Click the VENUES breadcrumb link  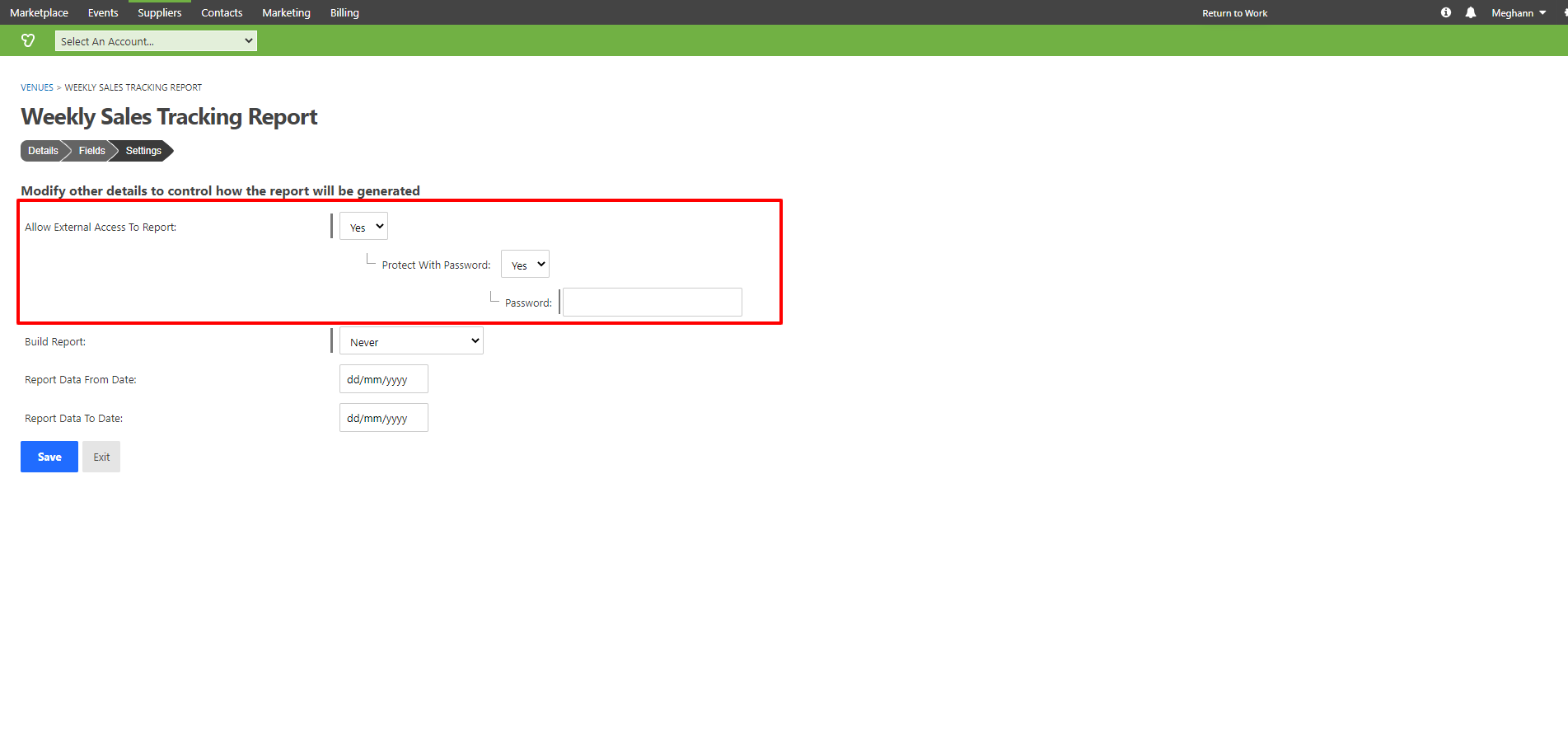coord(37,87)
